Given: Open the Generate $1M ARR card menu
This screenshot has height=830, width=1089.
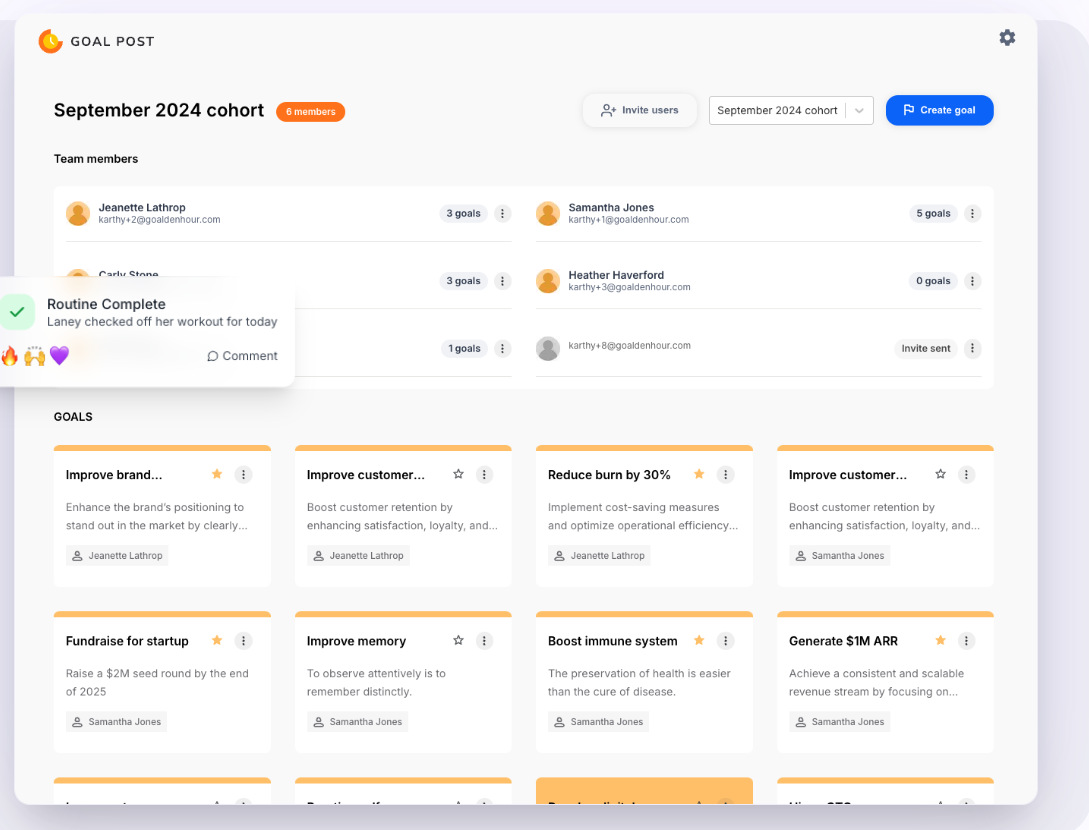Looking at the screenshot, I should point(966,640).
